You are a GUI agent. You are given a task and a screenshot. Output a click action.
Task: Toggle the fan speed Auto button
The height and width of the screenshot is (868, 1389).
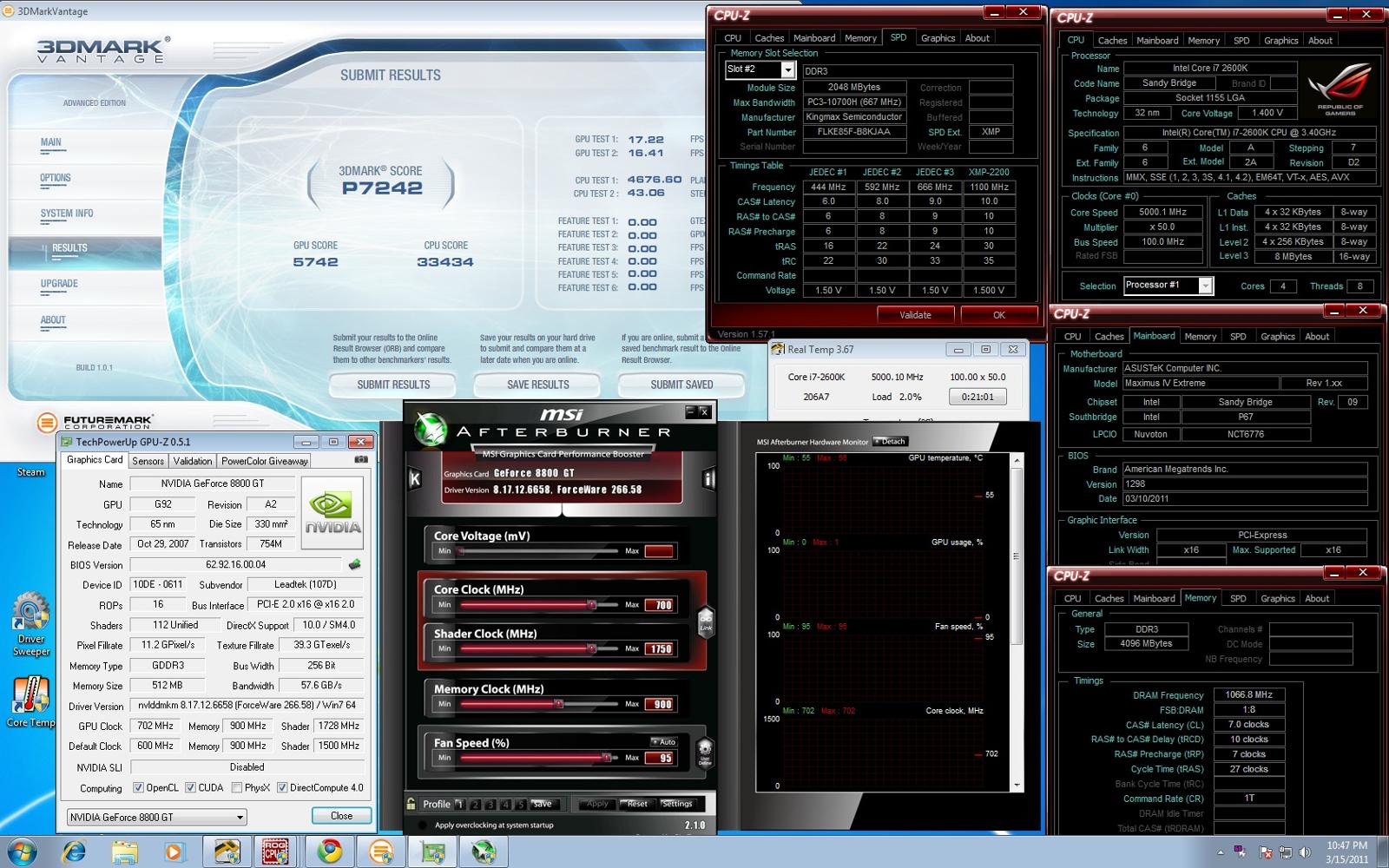coord(665,742)
